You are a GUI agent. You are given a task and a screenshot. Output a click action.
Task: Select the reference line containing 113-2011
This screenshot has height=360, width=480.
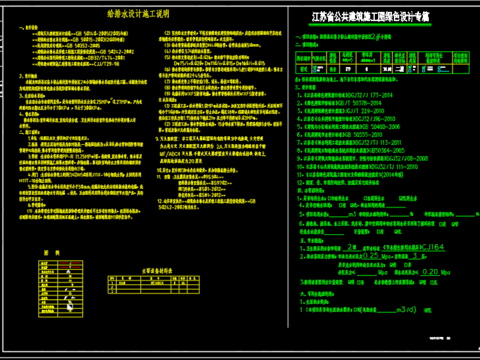click(349, 143)
